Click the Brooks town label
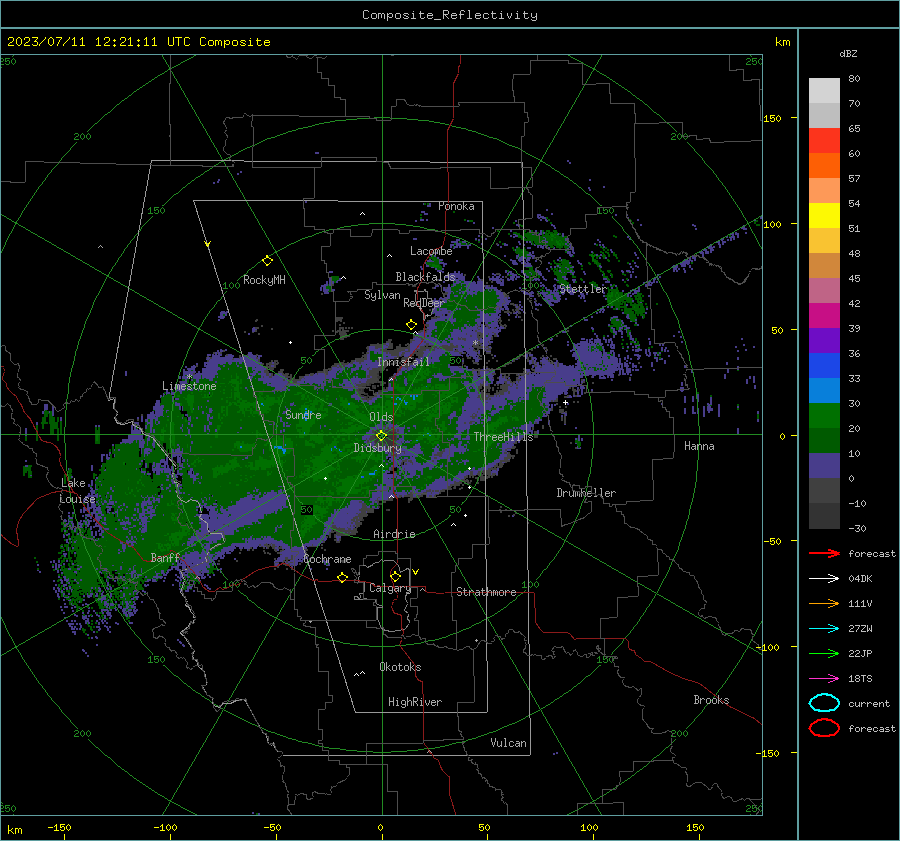 (x=711, y=700)
